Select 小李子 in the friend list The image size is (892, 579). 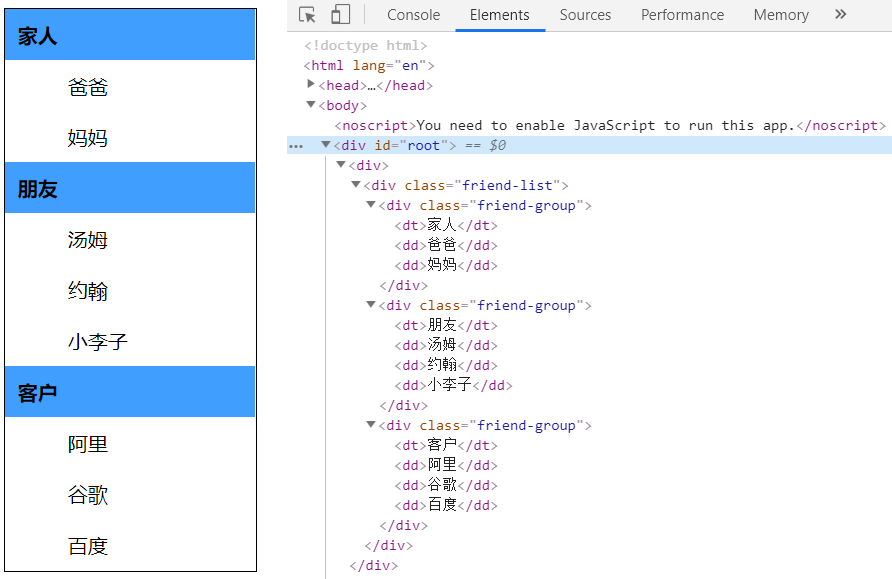[98, 341]
